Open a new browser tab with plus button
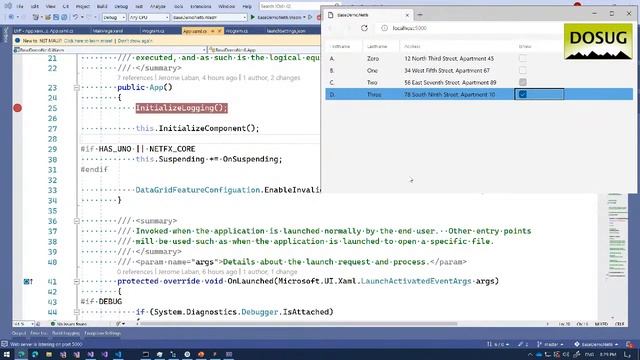The width and height of the screenshot is (640, 360). (420, 15)
